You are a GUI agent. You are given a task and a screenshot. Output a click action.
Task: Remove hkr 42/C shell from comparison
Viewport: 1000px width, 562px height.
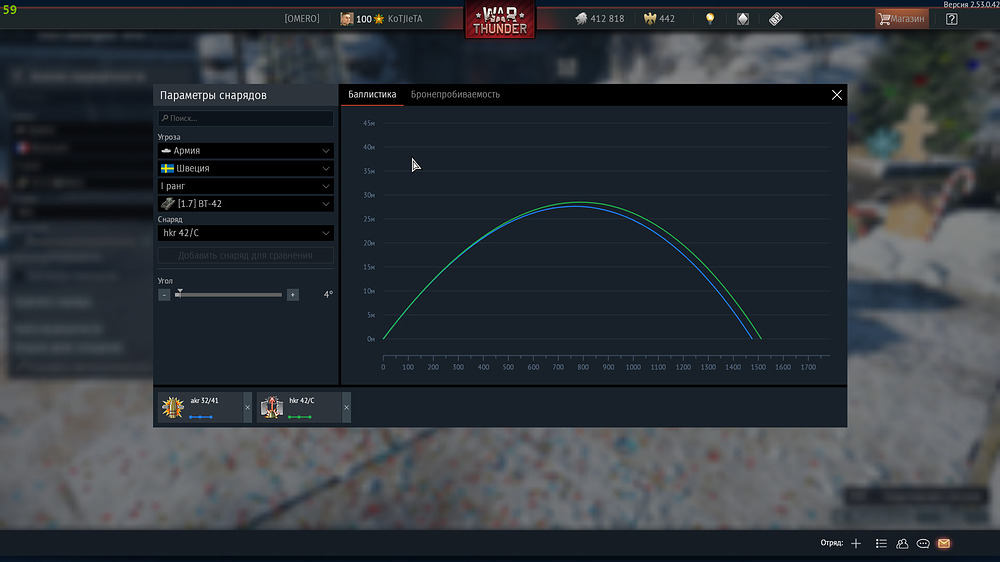coord(347,408)
